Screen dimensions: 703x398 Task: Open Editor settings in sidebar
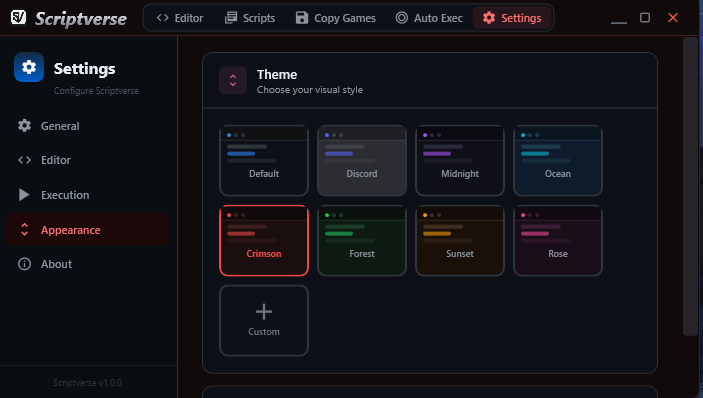pyautogui.click(x=87, y=160)
